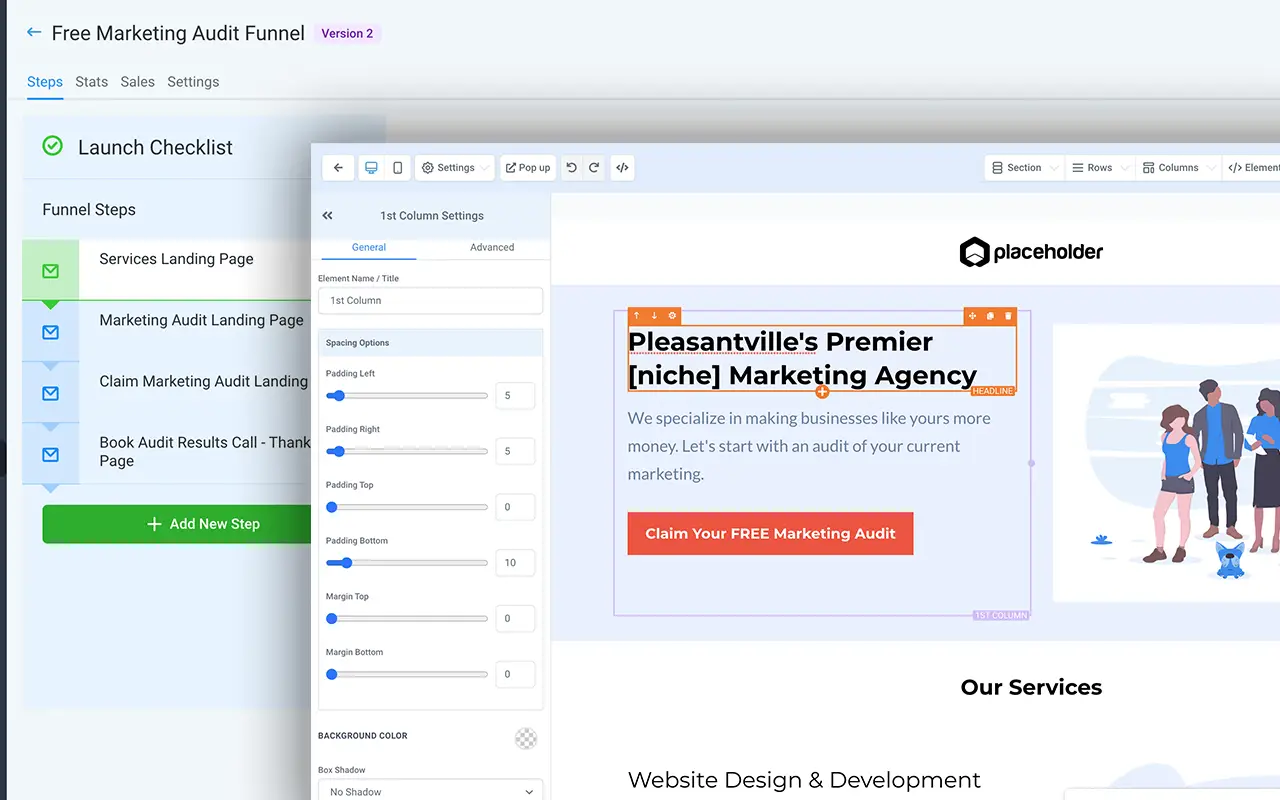Open the Background Color swatch
The width and height of the screenshot is (1280, 800).
(x=526, y=738)
